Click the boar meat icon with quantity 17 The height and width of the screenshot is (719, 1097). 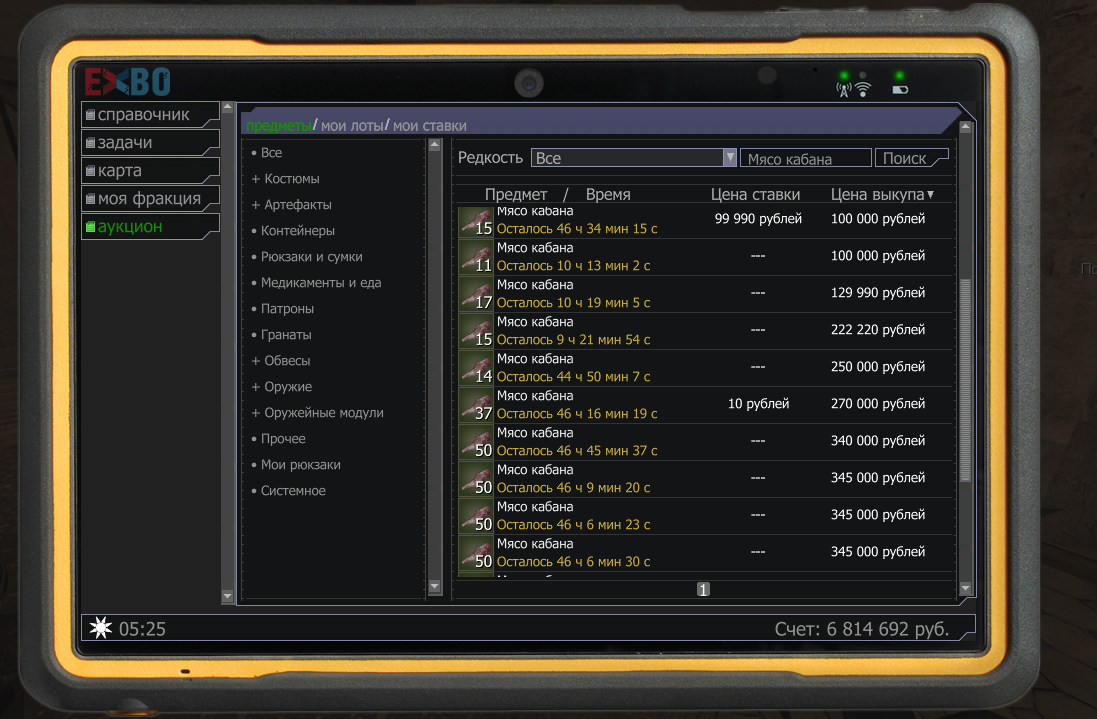[476, 294]
